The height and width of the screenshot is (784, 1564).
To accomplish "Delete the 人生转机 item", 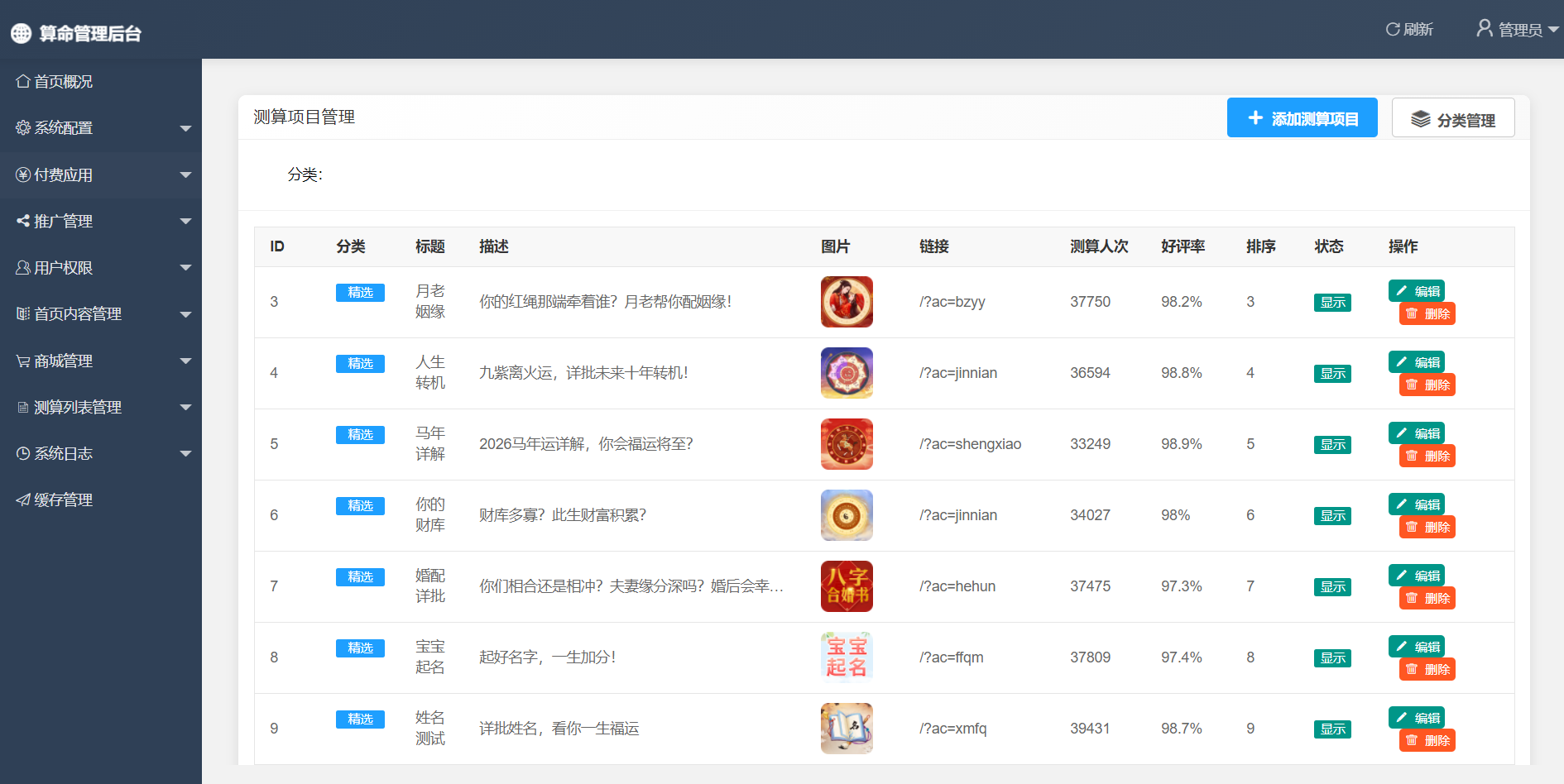I will click(x=1427, y=385).
